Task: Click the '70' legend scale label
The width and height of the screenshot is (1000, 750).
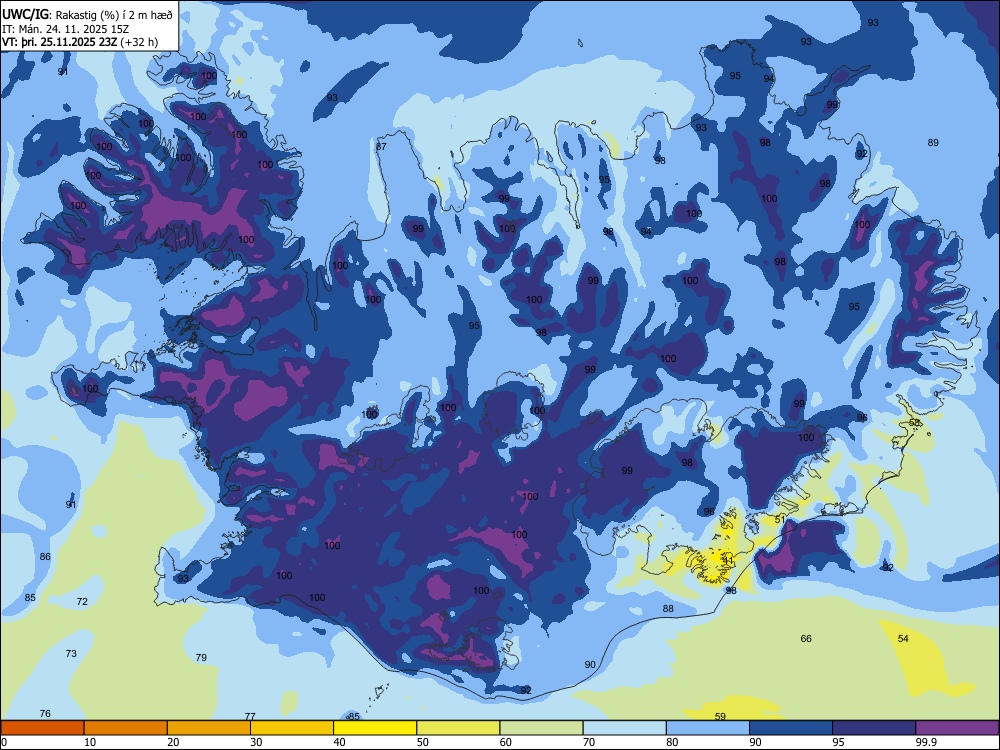Action: 589,742
